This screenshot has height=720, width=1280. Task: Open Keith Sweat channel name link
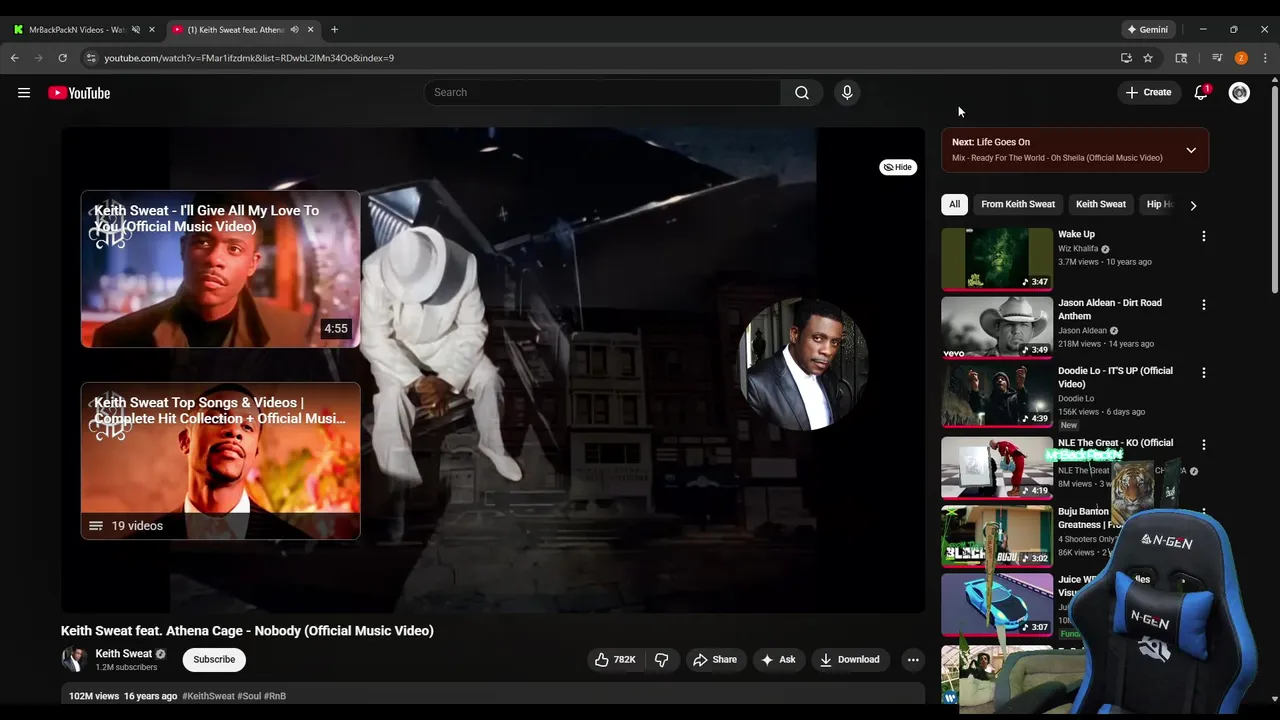(123, 654)
